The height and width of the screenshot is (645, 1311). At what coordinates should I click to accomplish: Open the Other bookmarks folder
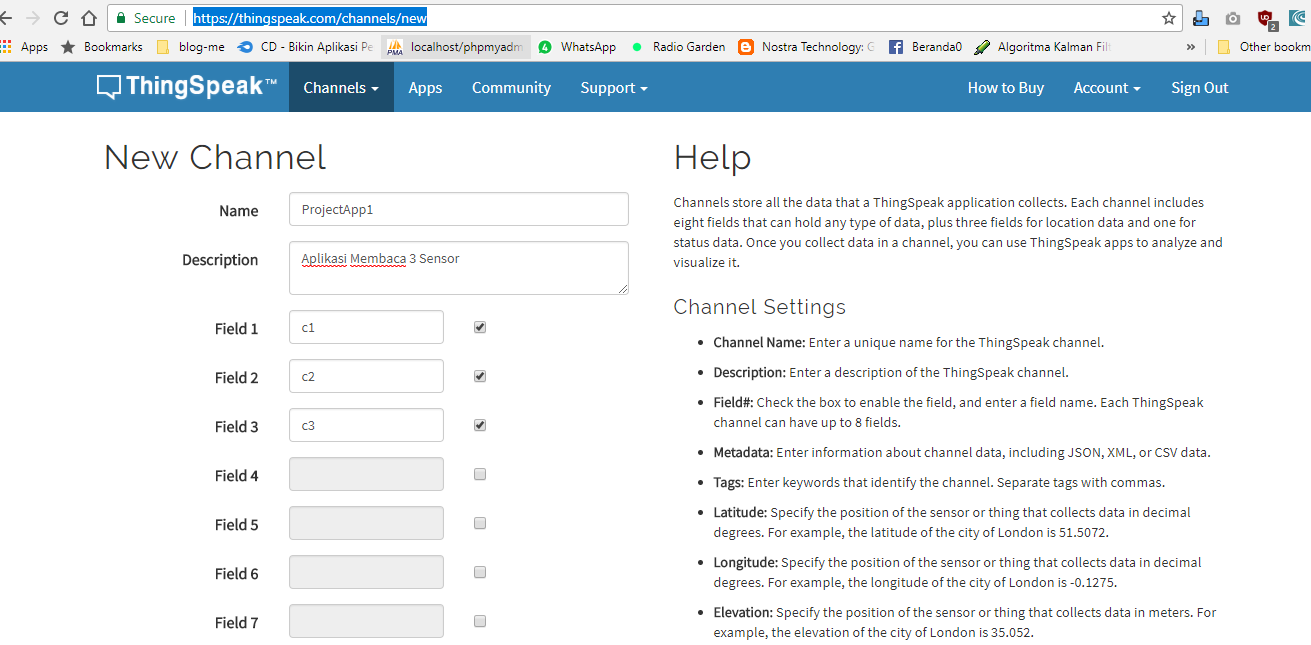pyautogui.click(x=1263, y=47)
